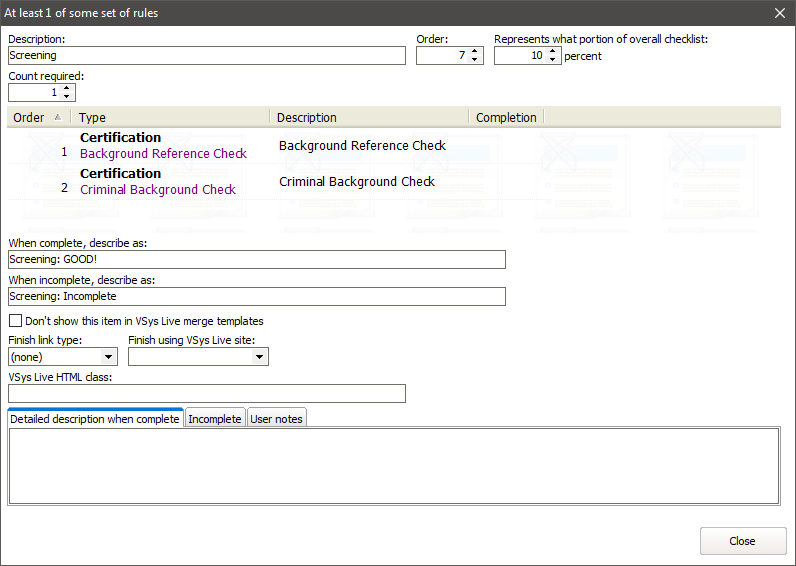Open the User notes tab
The width and height of the screenshot is (796, 566).
tap(276, 419)
